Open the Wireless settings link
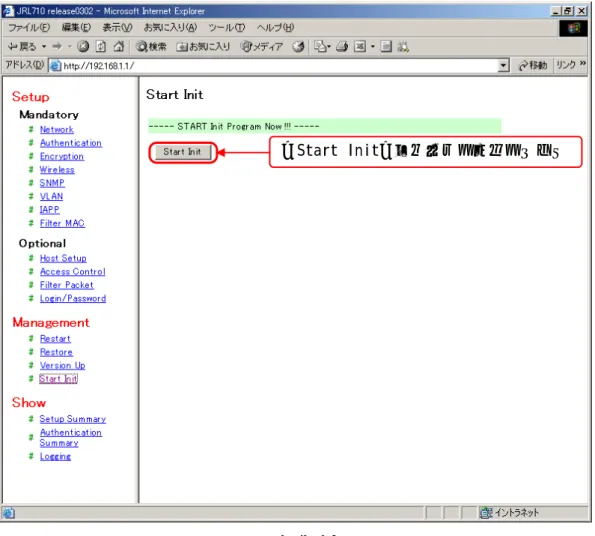Viewport: 595px width, 536px height. (57, 170)
